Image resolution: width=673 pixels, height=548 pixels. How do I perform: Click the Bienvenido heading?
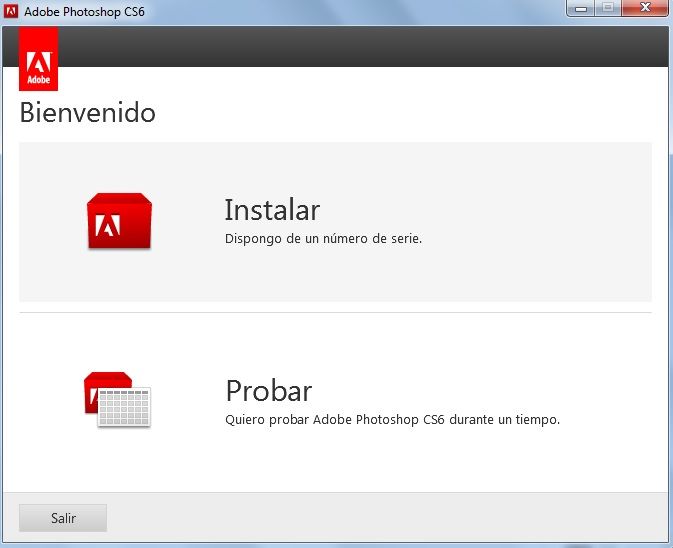[88, 113]
